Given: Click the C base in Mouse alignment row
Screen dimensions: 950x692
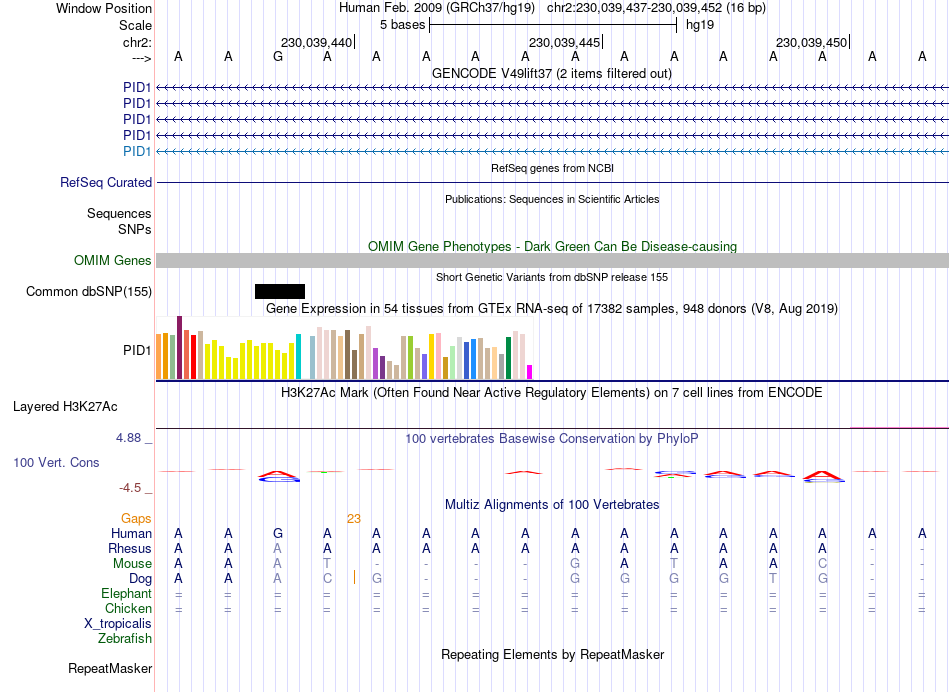Looking at the screenshot, I should point(822,564).
